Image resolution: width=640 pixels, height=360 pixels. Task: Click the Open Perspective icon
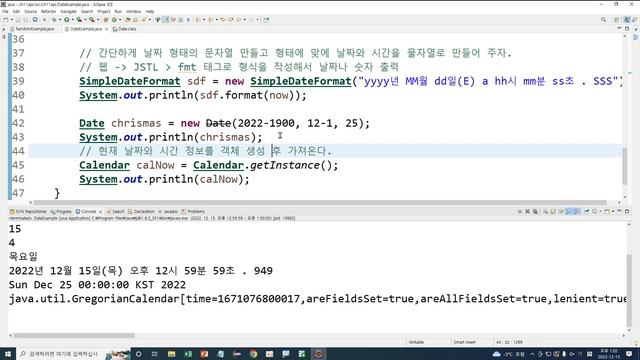(616, 20)
